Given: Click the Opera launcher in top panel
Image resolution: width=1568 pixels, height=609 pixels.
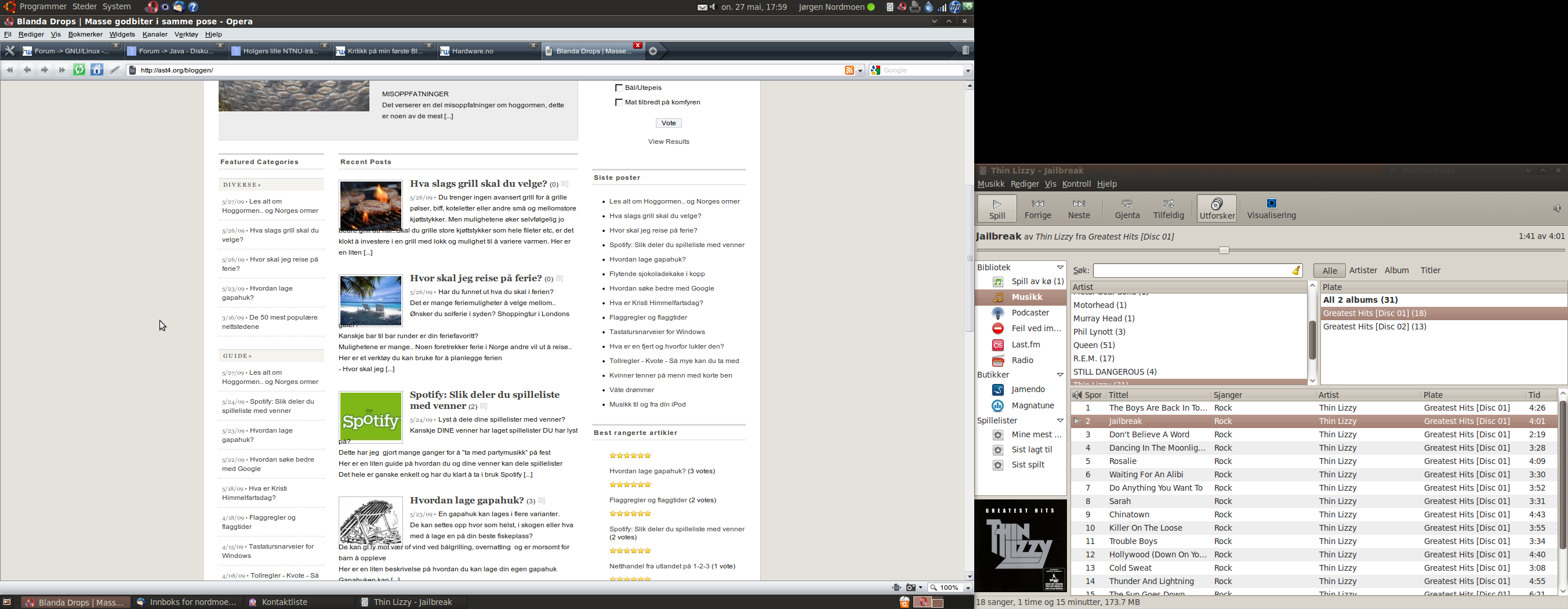Looking at the screenshot, I should coord(151,8).
